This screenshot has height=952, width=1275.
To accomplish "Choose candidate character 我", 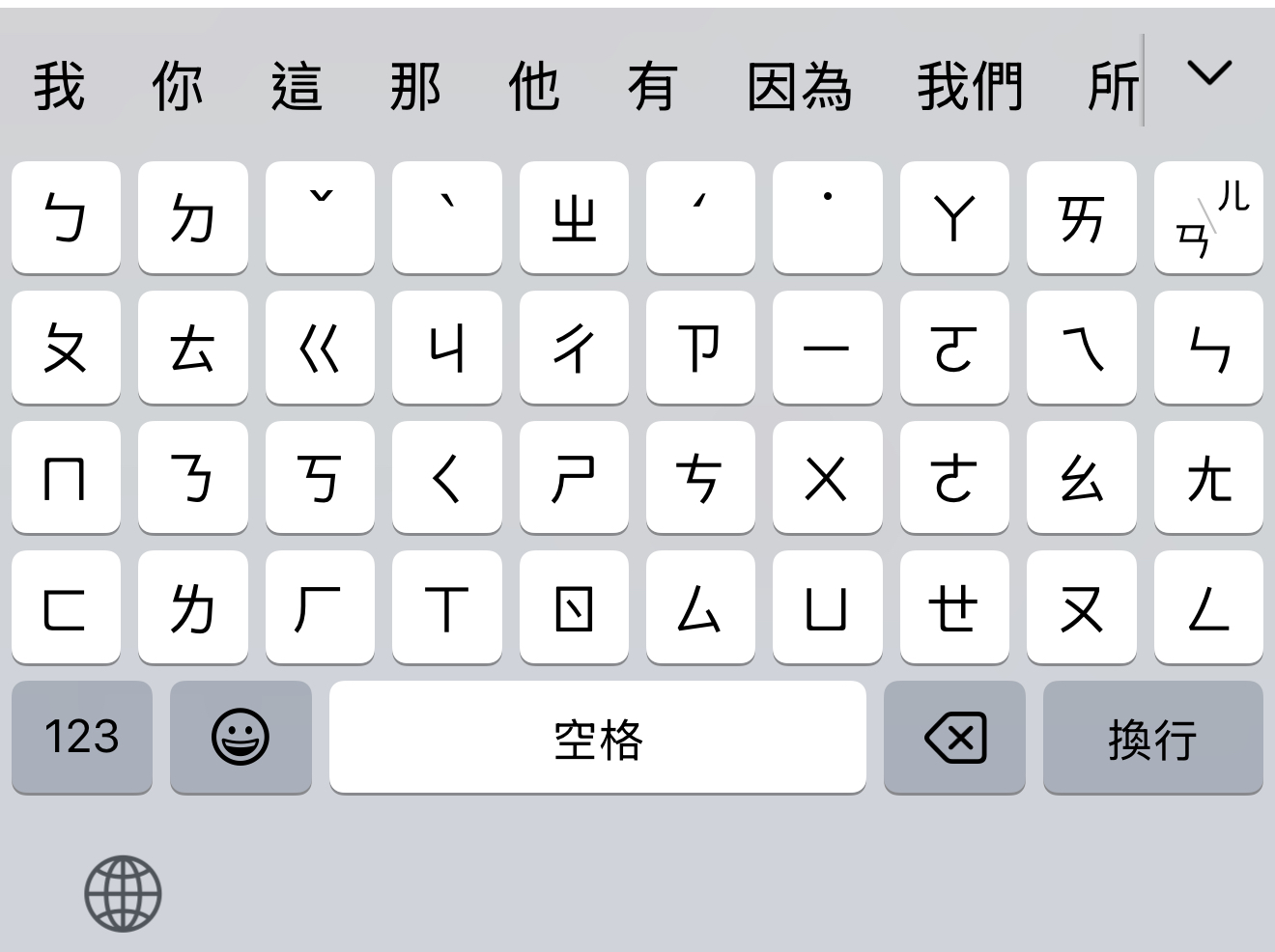I will 59,86.
